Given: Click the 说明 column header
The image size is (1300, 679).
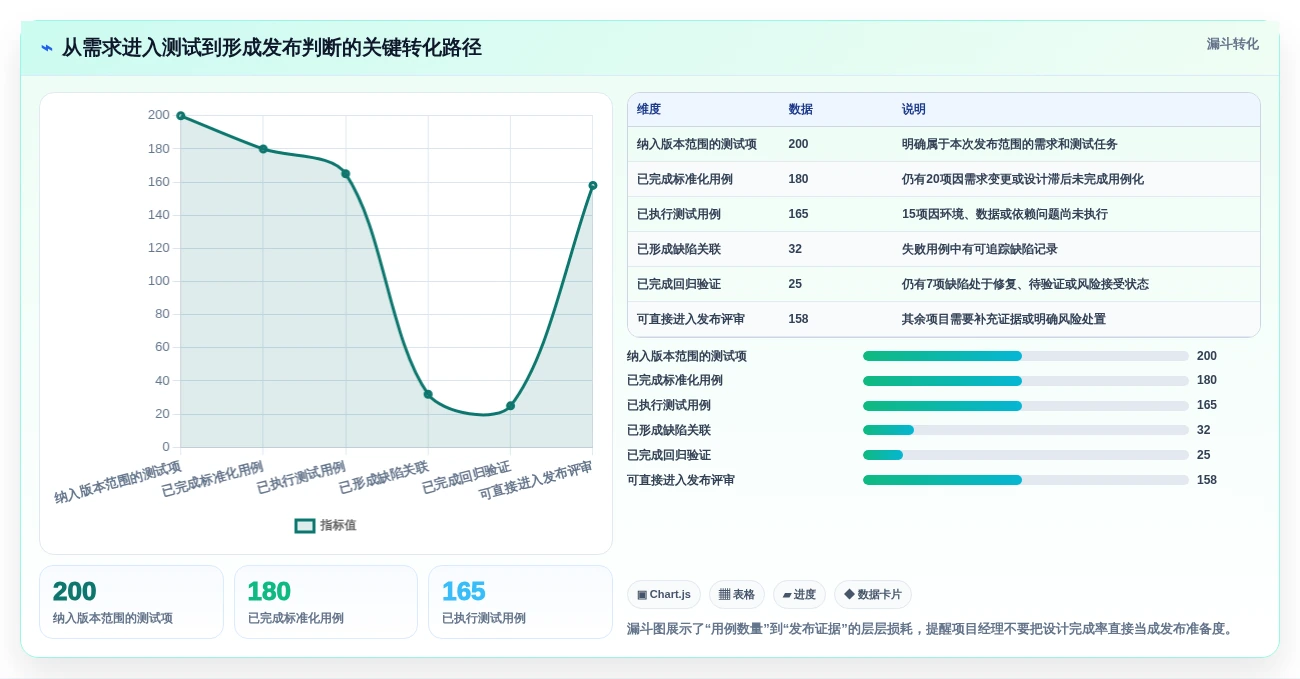Looking at the screenshot, I should (914, 109).
